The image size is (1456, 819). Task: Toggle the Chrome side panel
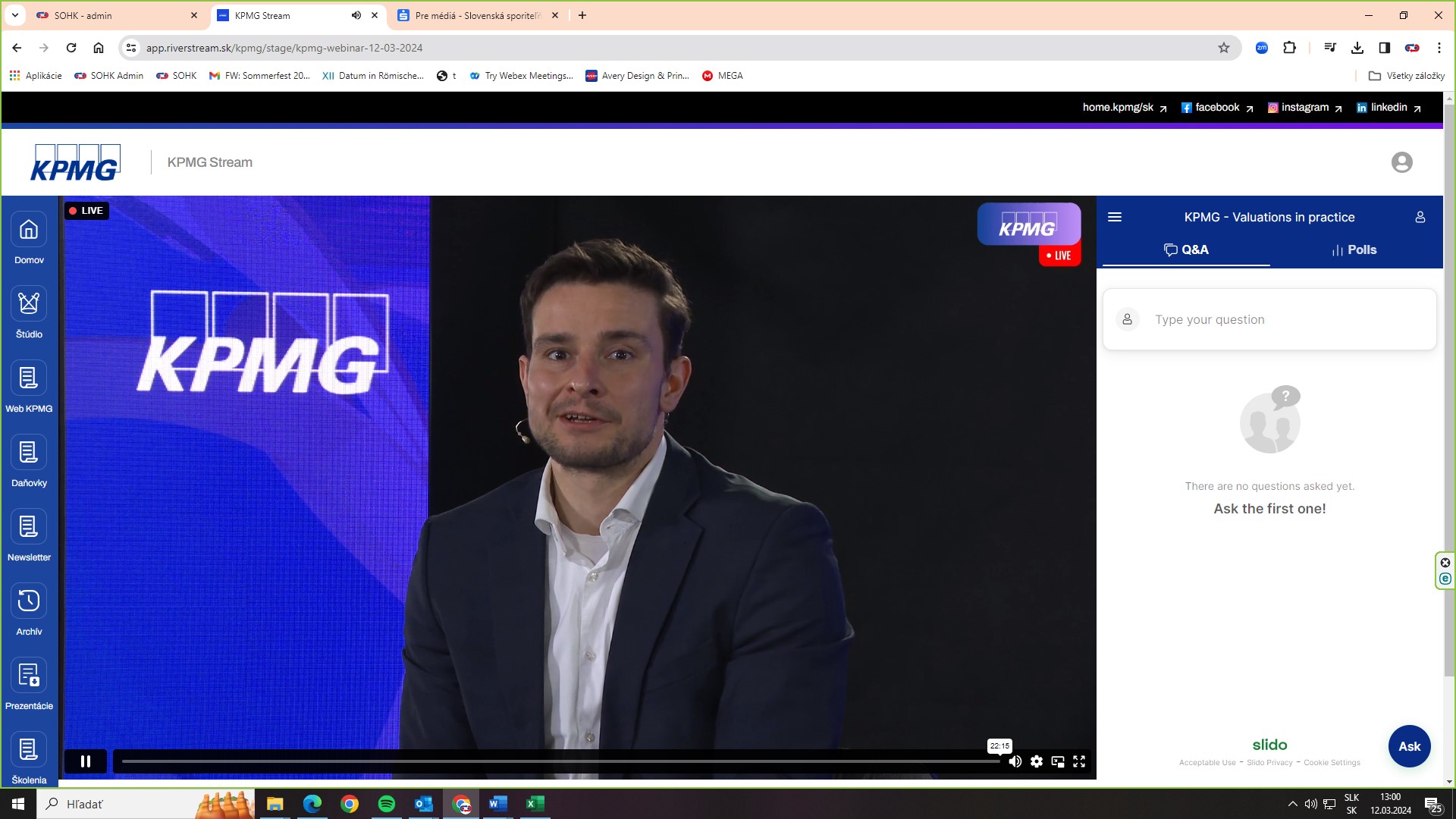pyautogui.click(x=1385, y=48)
